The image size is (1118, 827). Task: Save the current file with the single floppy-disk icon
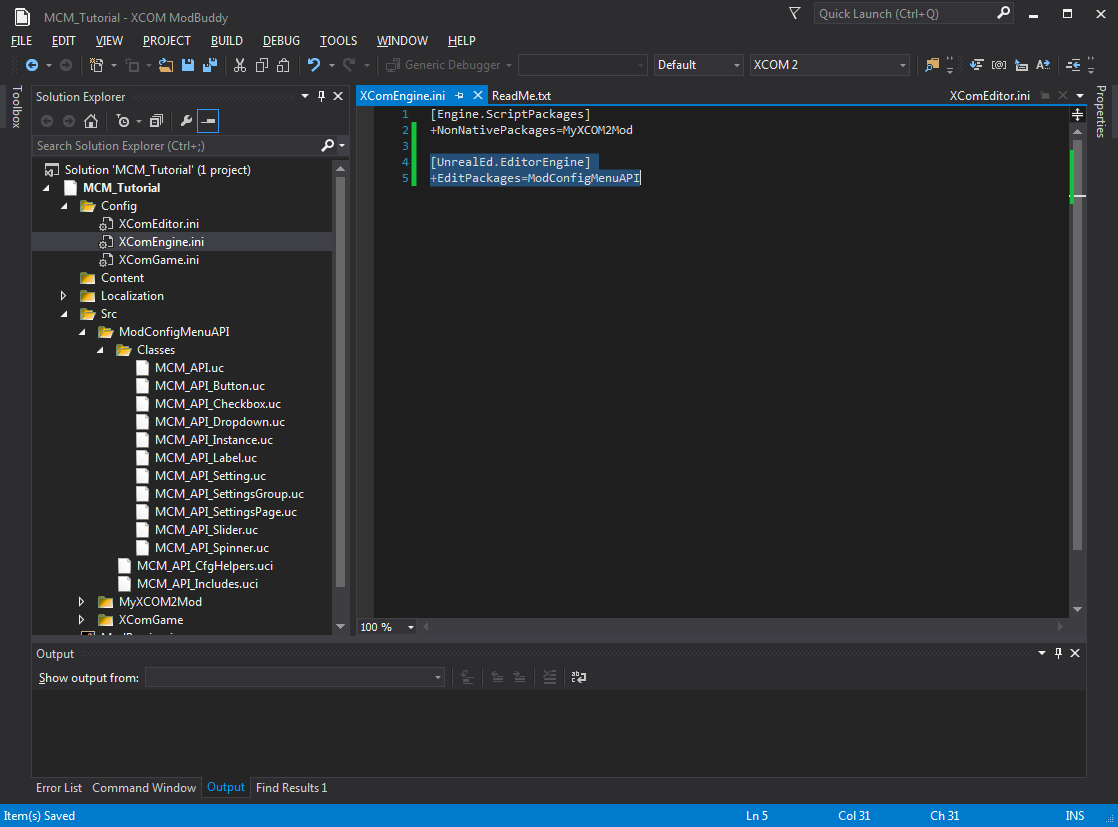[x=188, y=65]
